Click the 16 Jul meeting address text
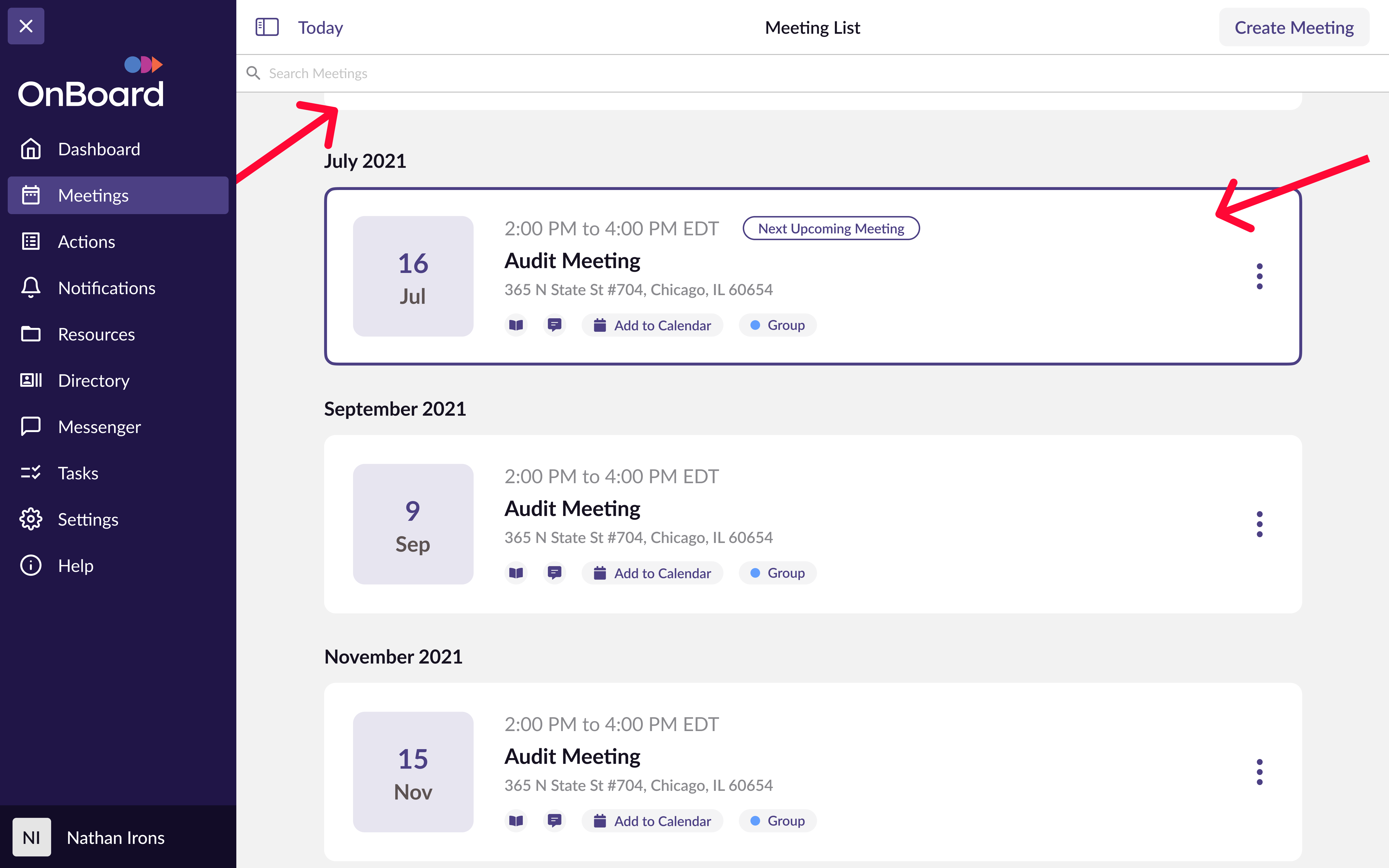This screenshot has width=1389, height=868. 638,289
